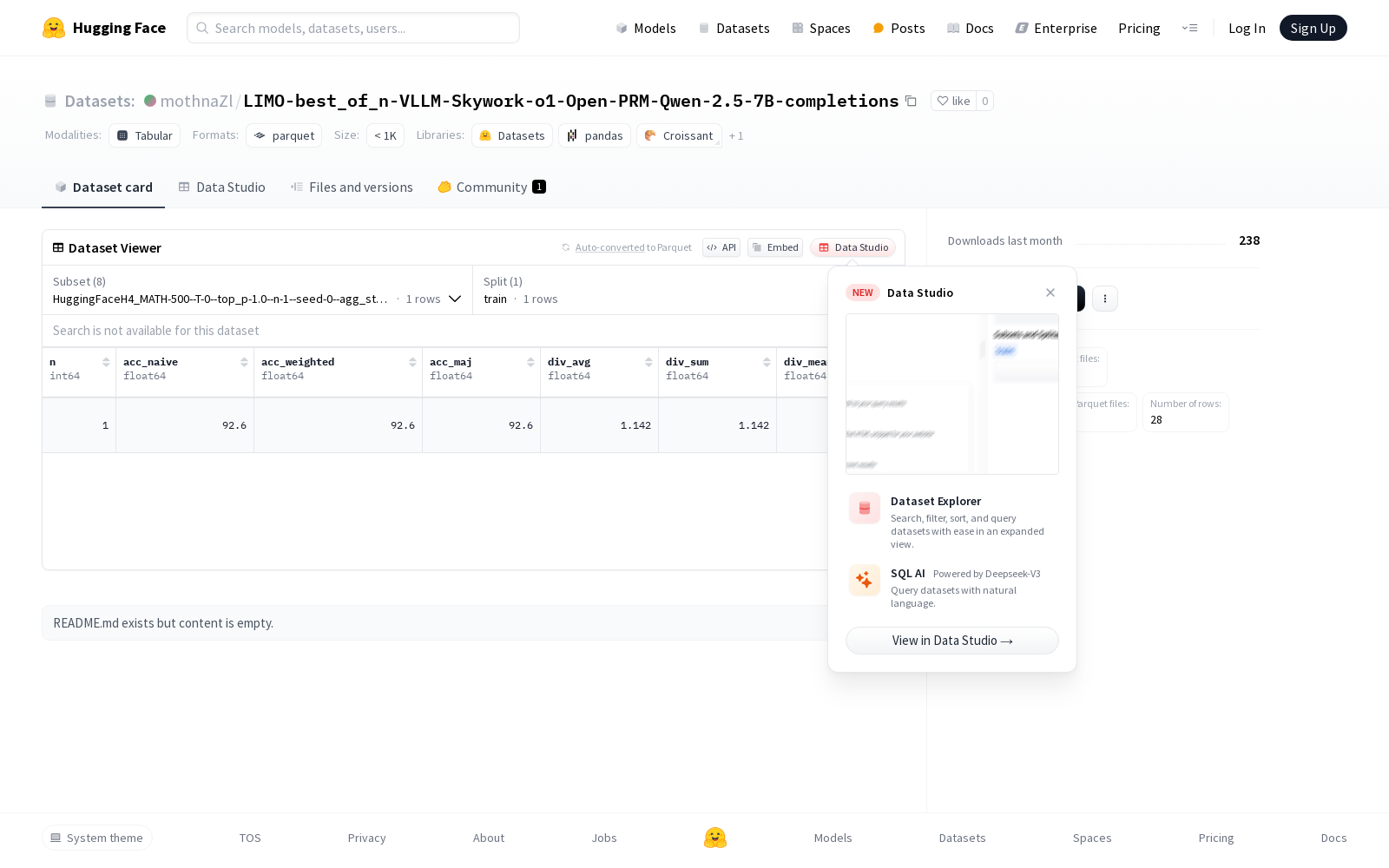Screen dimensions: 1389x868
Task: Select the Tabular modality tag
Action: click(145, 135)
